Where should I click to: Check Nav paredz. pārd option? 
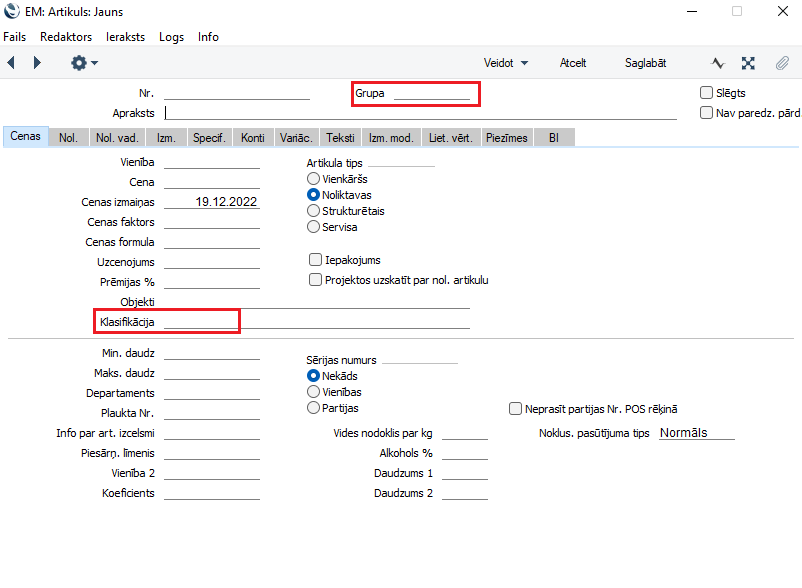point(706,113)
